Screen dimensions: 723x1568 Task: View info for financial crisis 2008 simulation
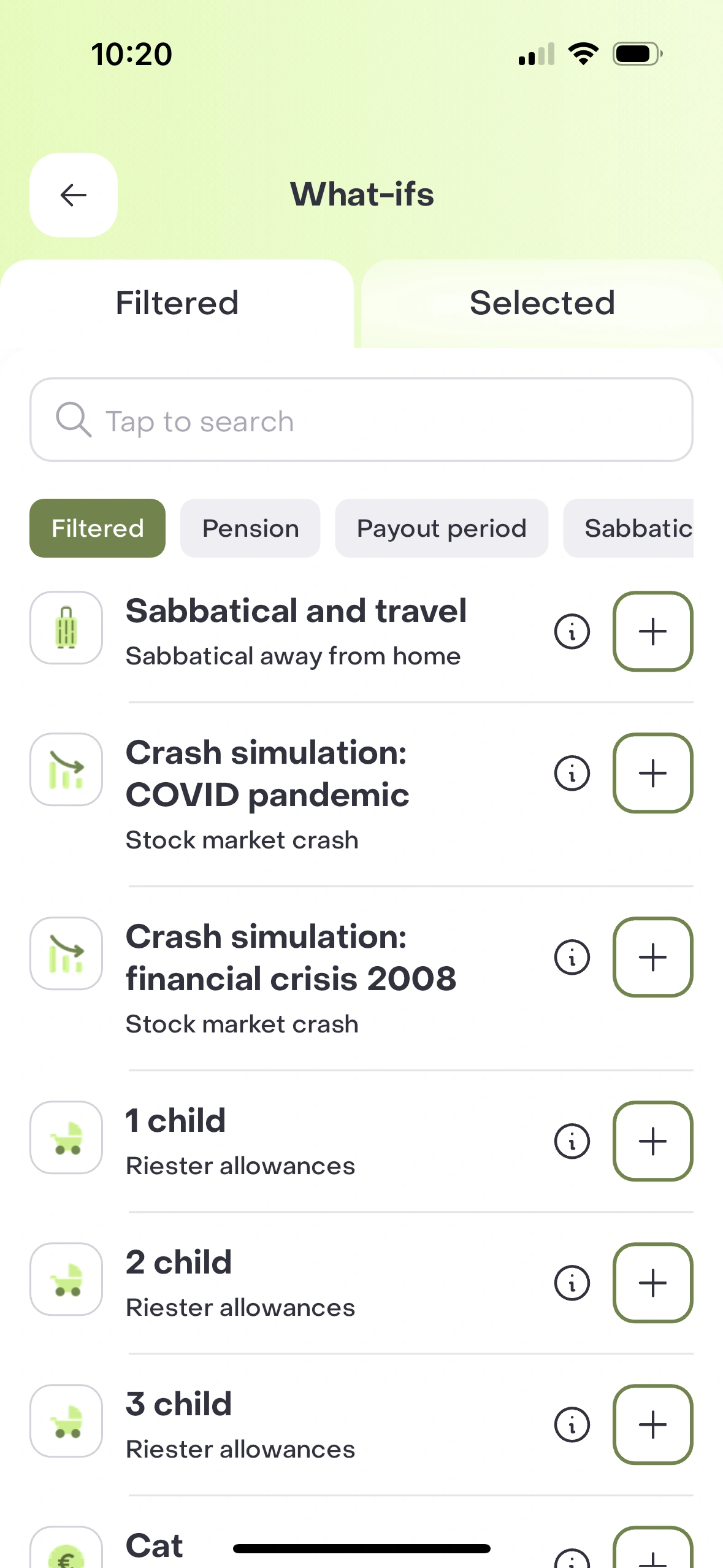coord(572,957)
